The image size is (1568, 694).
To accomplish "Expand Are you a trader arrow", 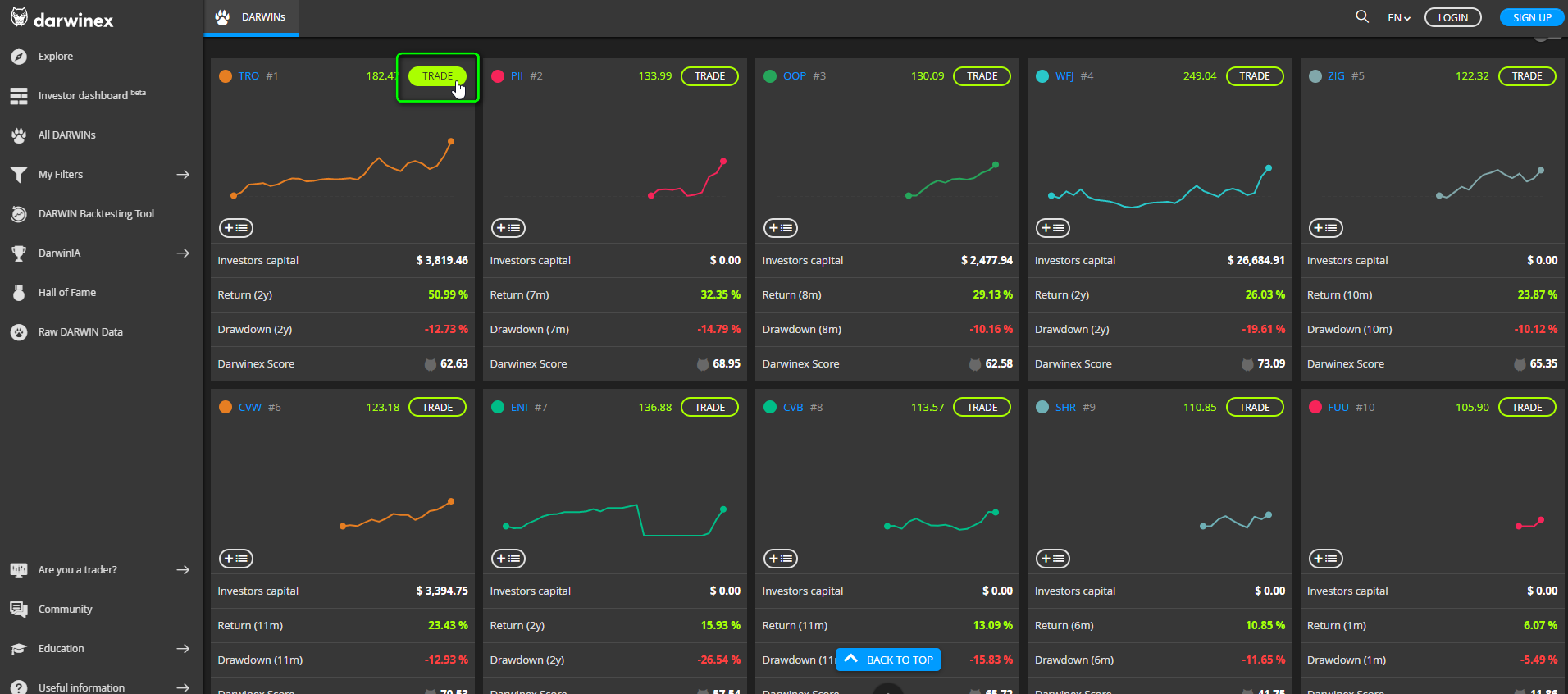I will [x=183, y=570].
